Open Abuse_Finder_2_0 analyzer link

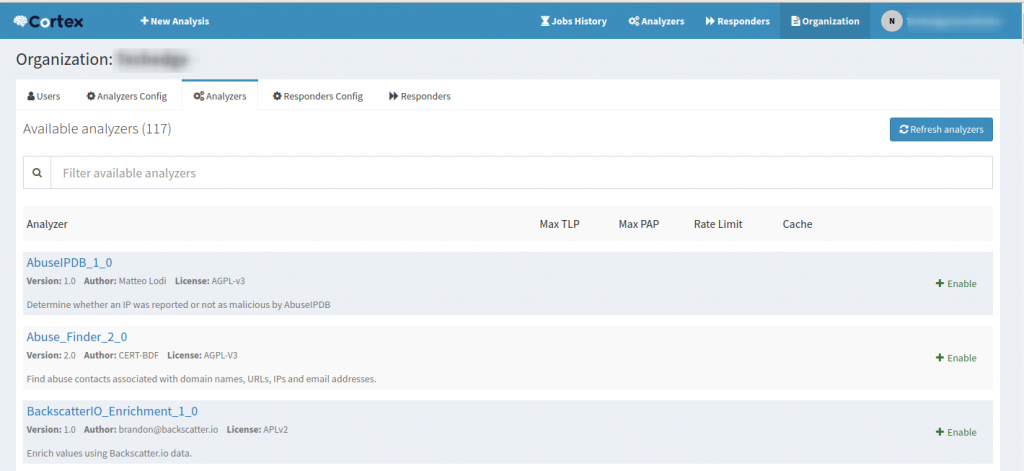pyautogui.click(x=77, y=337)
